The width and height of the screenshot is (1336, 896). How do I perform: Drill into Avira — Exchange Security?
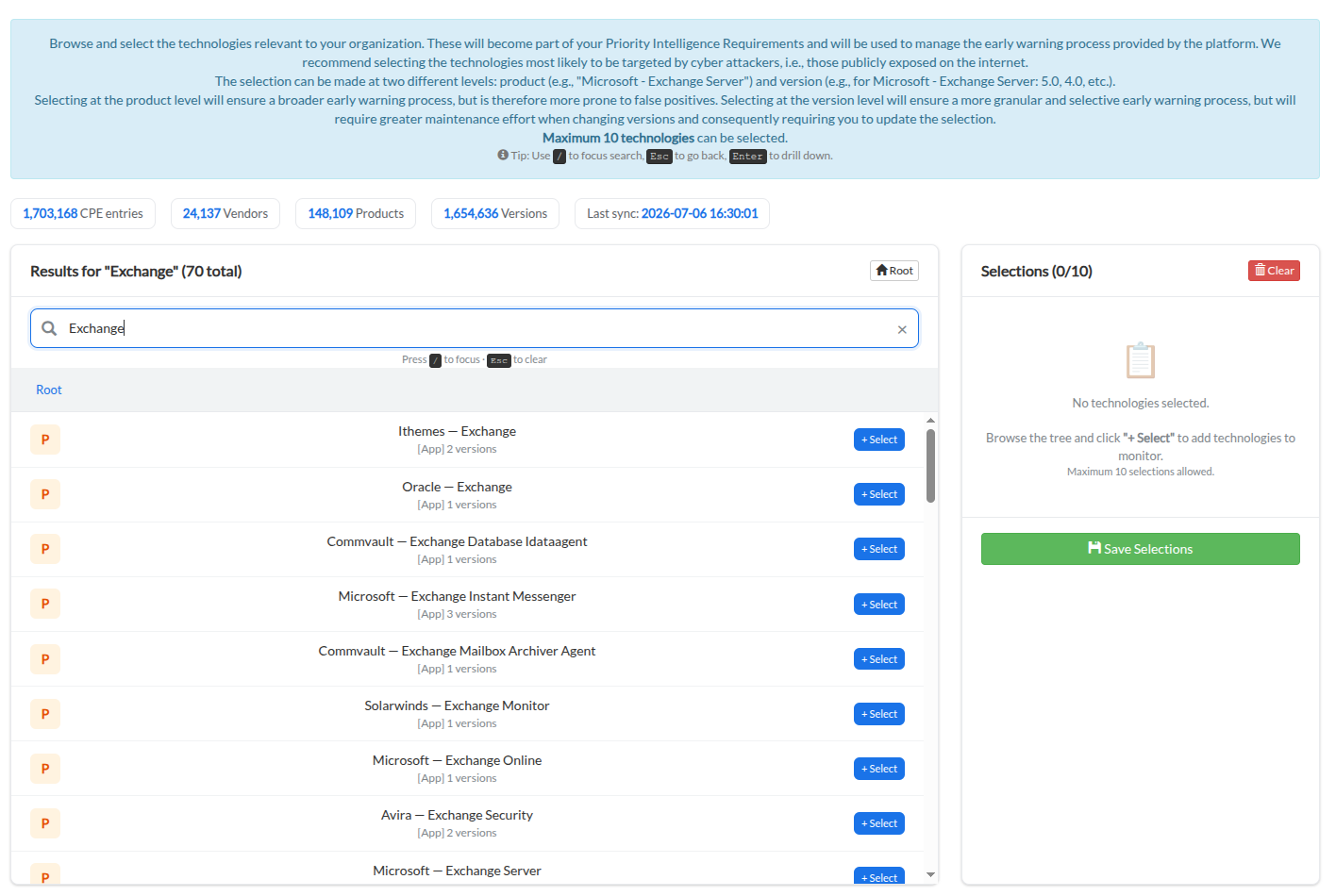[468, 823]
